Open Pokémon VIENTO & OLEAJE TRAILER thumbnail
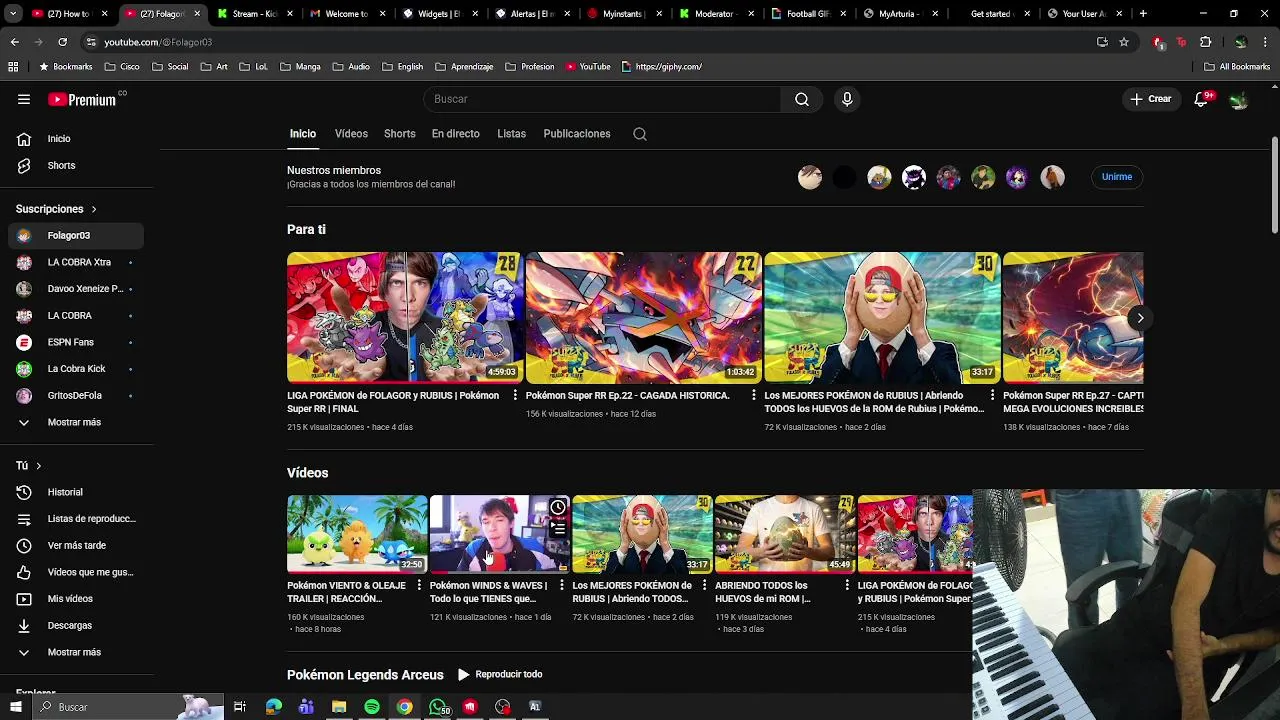Image resolution: width=1280 pixels, height=720 pixels. [x=357, y=534]
